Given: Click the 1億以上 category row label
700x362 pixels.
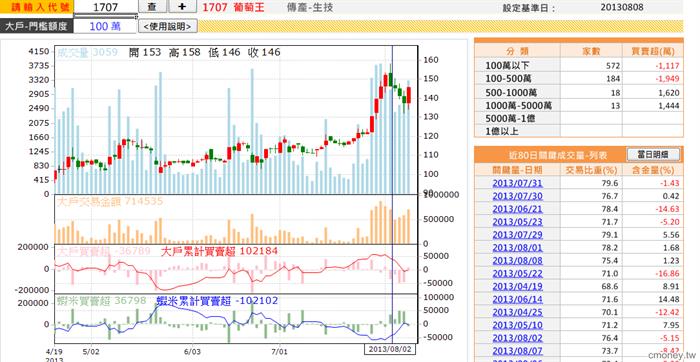Looking at the screenshot, I should (503, 132).
